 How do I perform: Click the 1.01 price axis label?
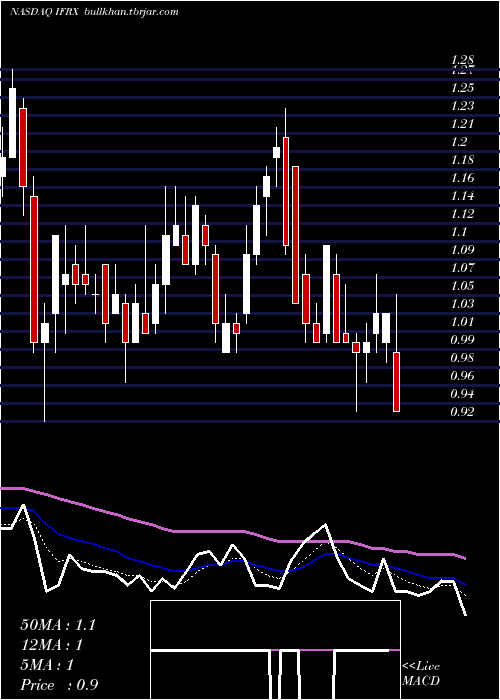(462, 322)
